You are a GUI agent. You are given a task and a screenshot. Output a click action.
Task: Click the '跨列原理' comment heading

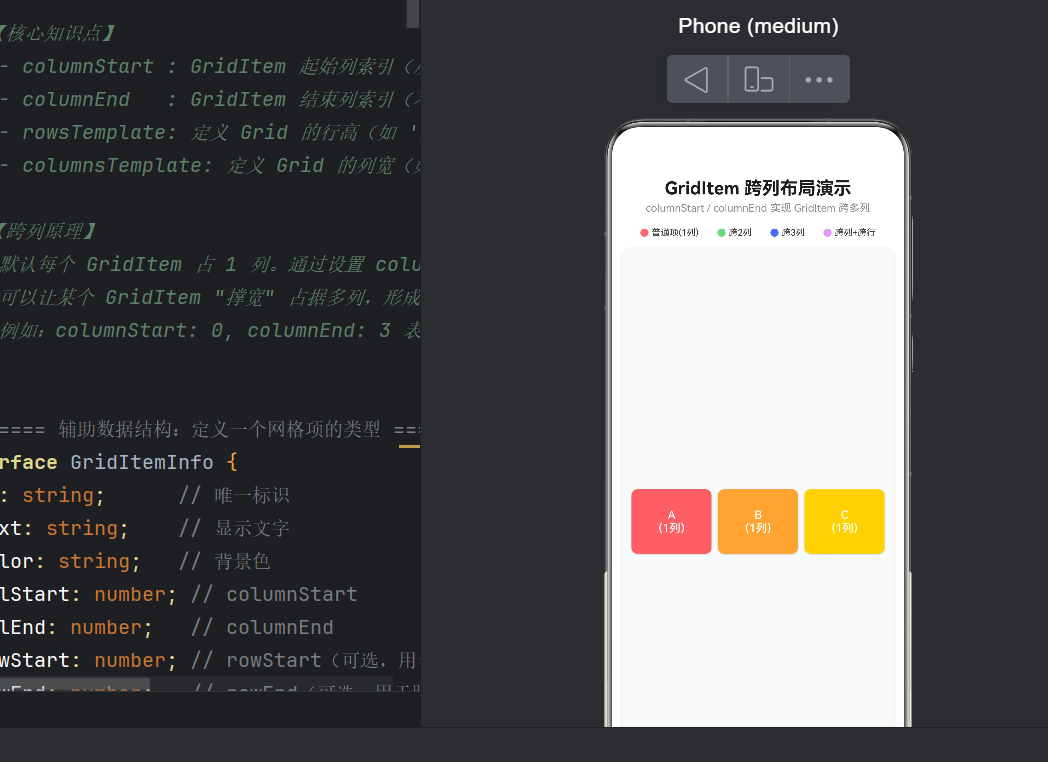pyautogui.click(x=49, y=231)
